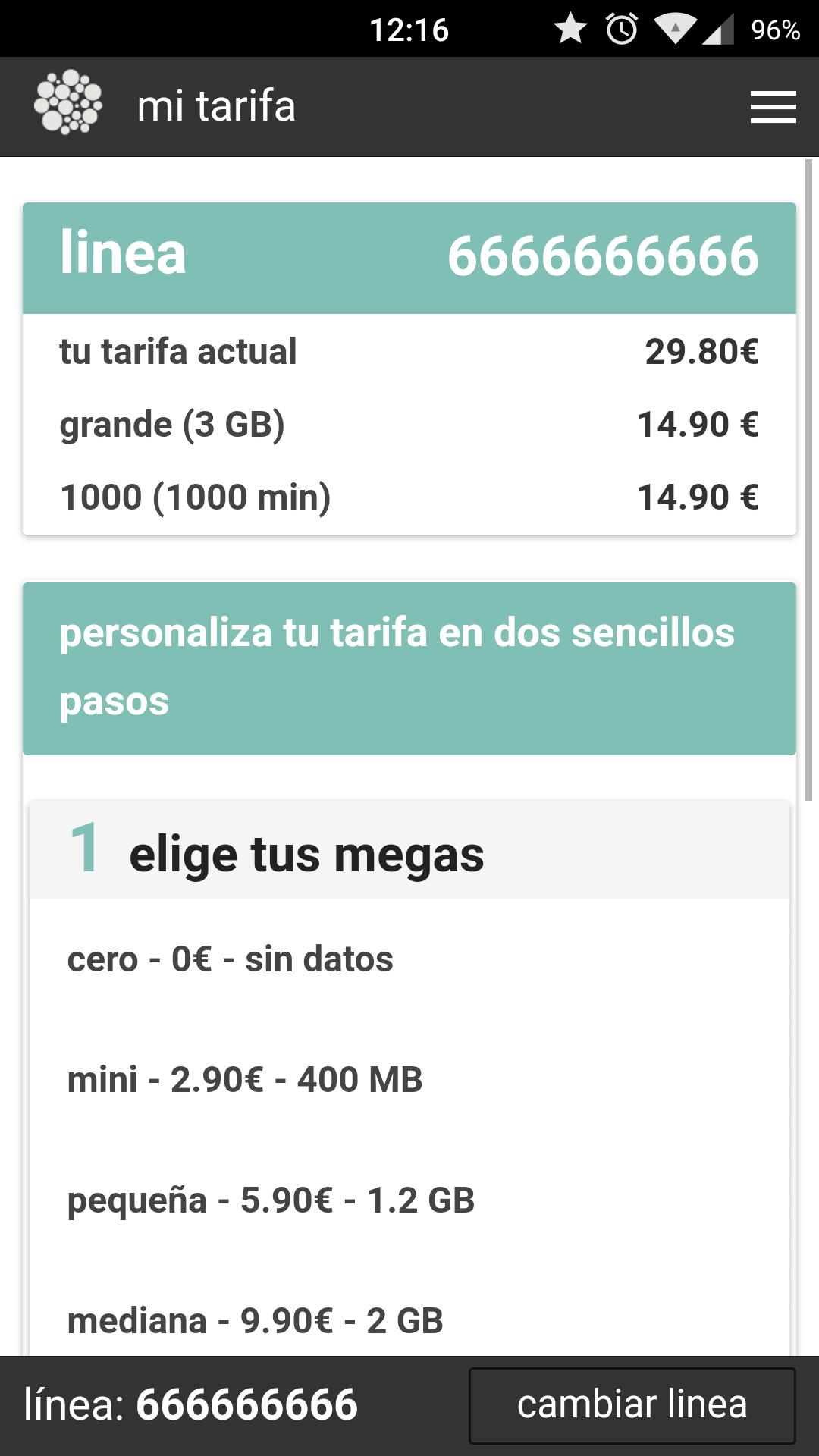Pick the mediana 2 GB plan
The width and height of the screenshot is (819, 1456).
[255, 1321]
